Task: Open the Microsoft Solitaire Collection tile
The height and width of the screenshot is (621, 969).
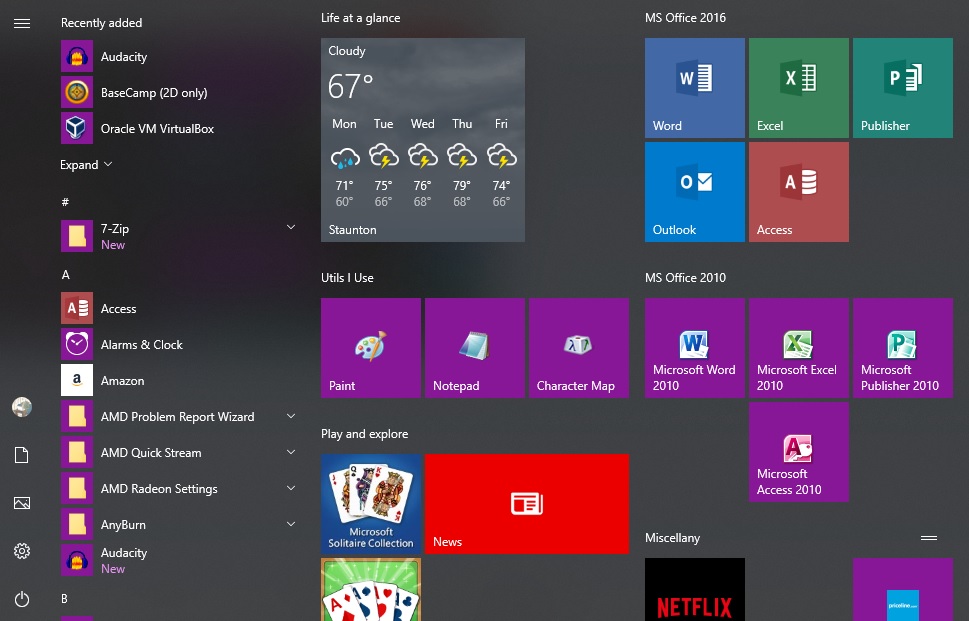Action: click(370, 503)
